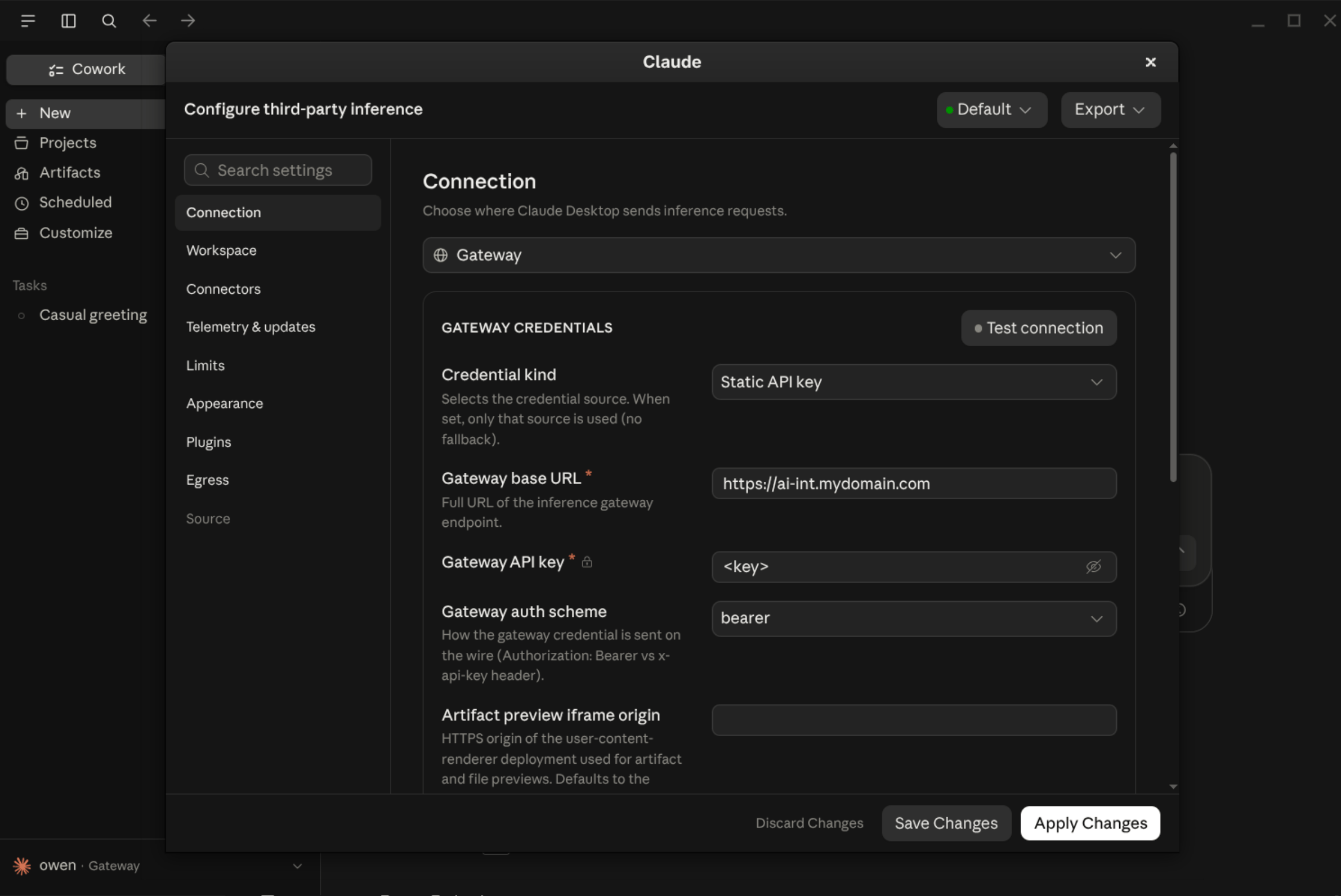Viewport: 1341px width, 896px height.
Task: Select the Source settings section
Action: [x=278, y=518]
